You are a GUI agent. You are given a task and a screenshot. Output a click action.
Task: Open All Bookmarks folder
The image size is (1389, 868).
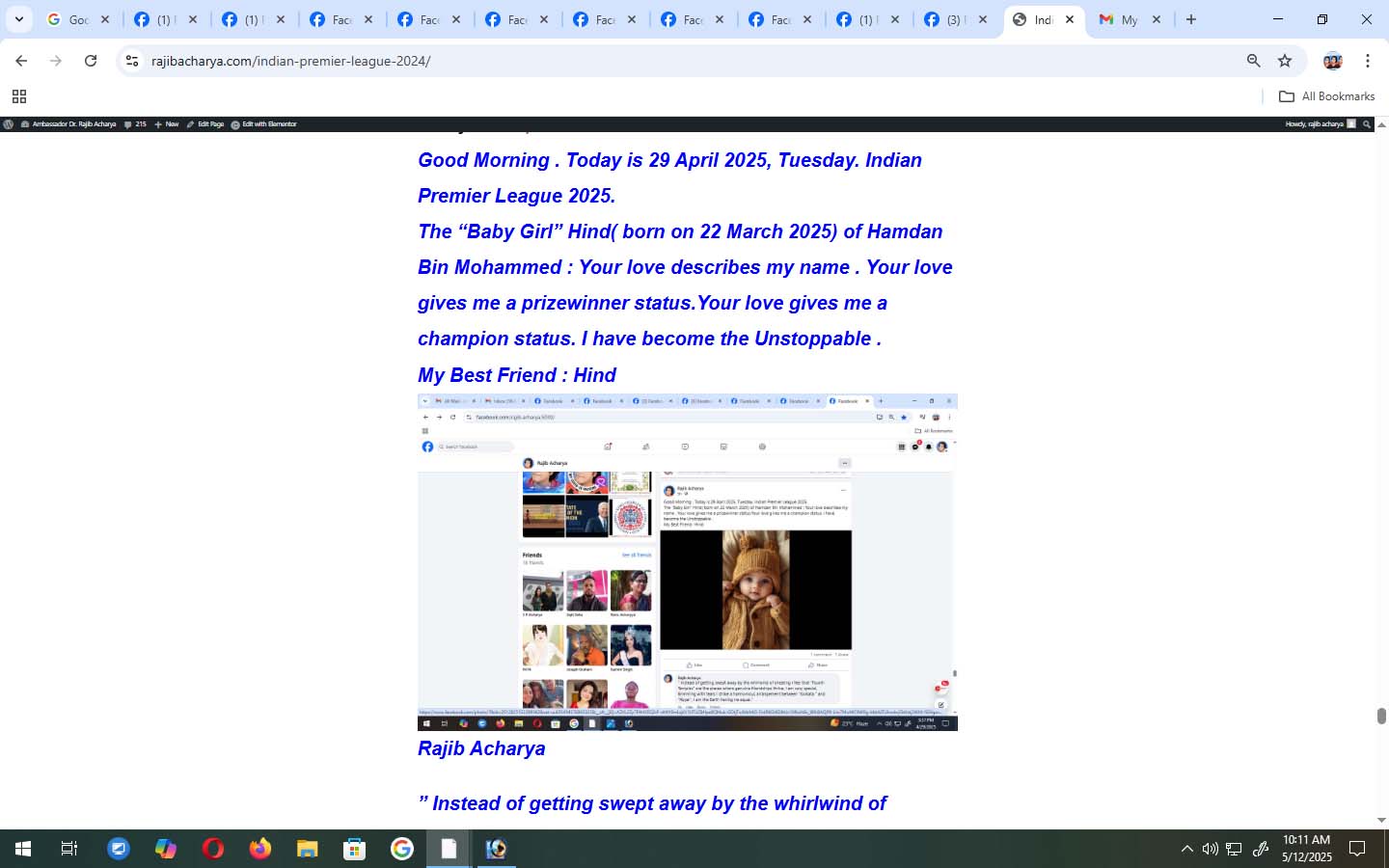click(1326, 96)
